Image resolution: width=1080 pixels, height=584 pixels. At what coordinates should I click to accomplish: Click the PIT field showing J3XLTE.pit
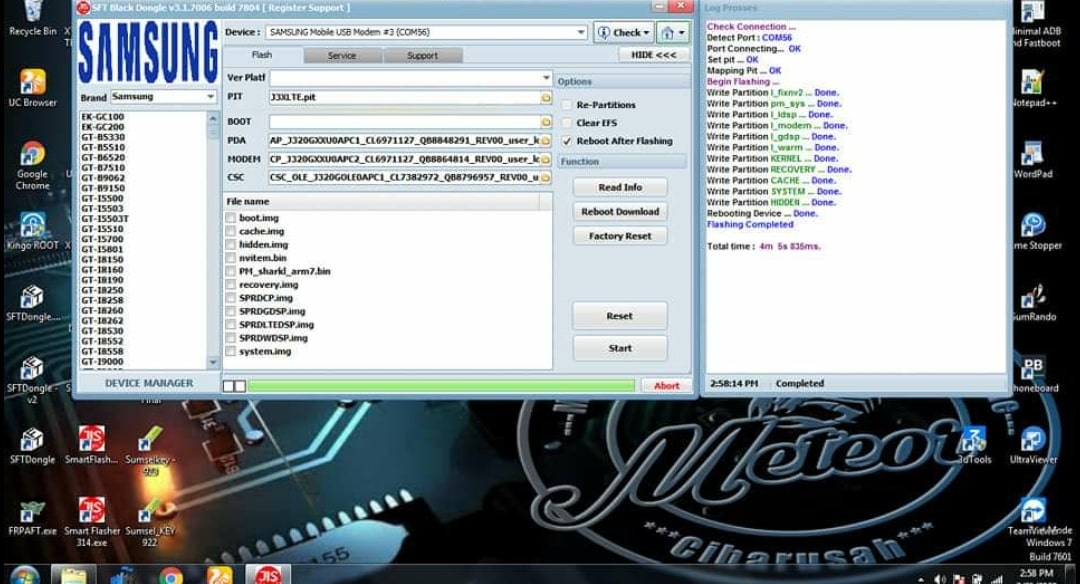pos(404,97)
